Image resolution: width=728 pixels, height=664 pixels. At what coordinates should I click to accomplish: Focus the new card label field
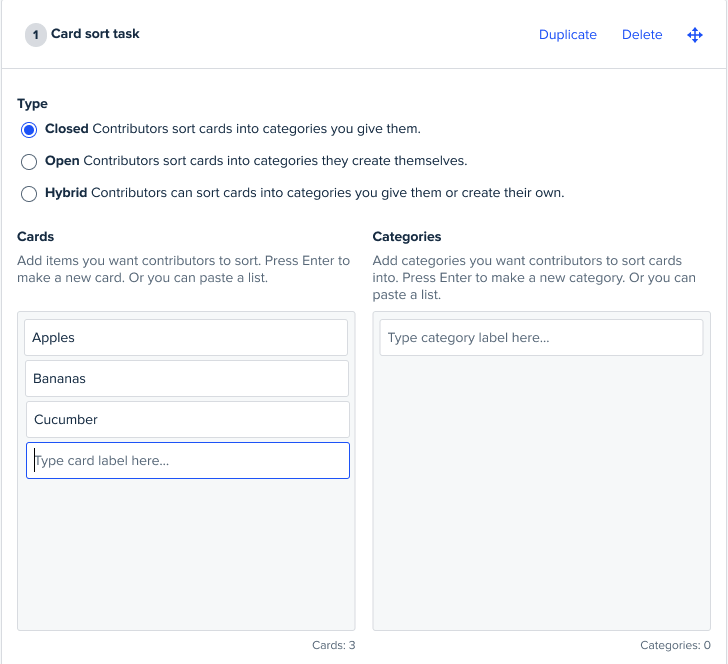point(188,460)
